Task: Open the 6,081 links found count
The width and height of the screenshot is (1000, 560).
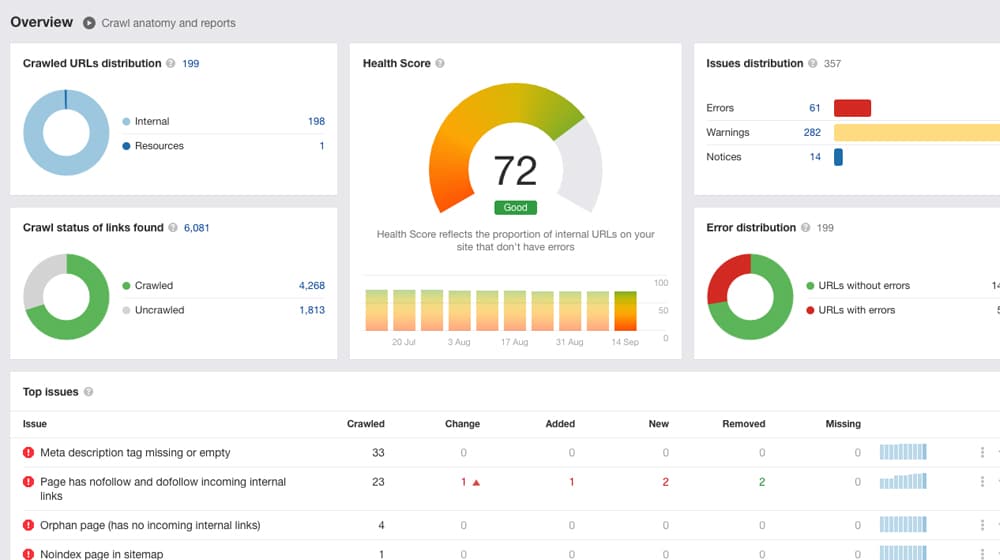Action: (196, 228)
